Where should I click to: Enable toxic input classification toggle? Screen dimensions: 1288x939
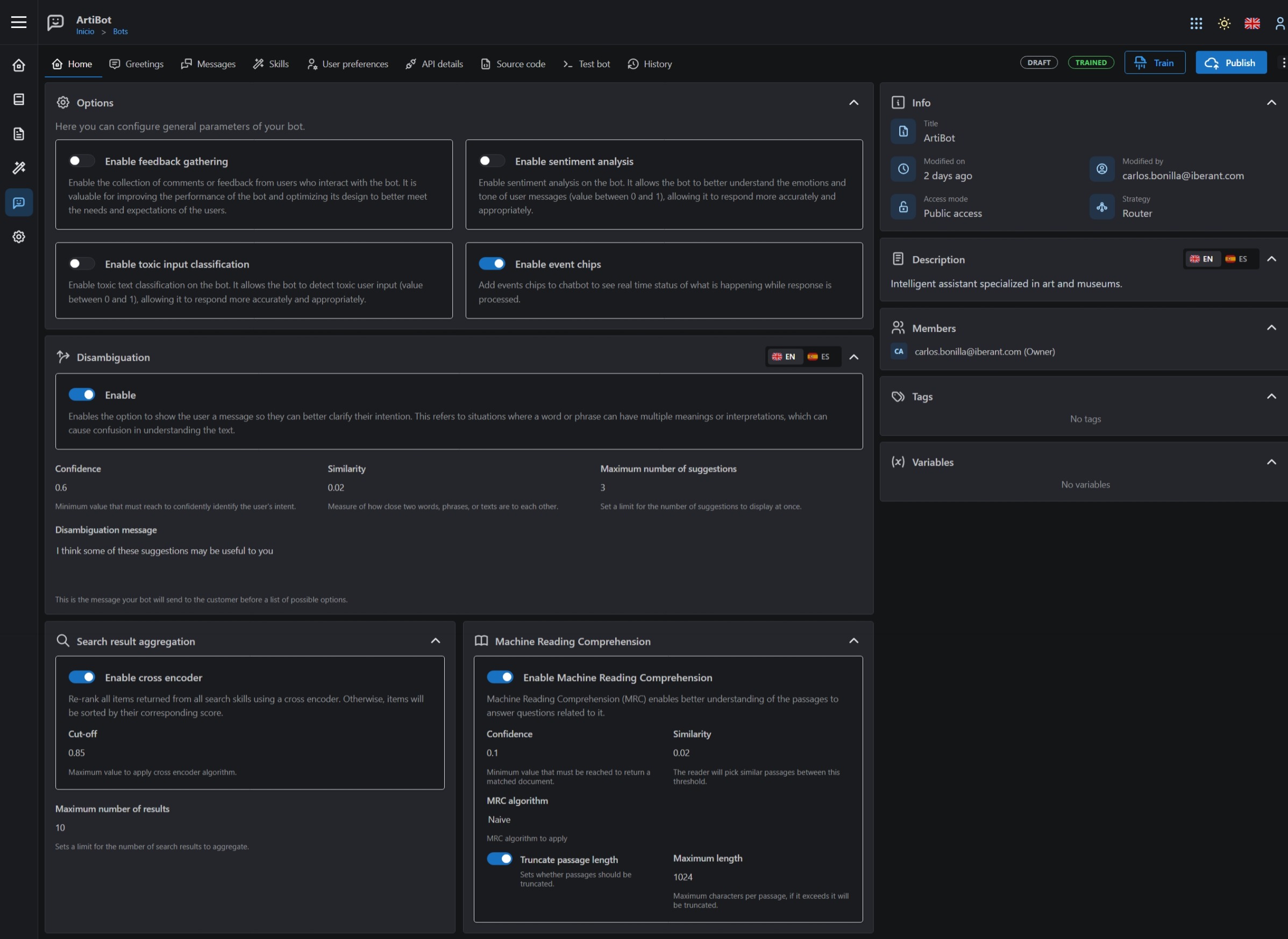(81, 264)
